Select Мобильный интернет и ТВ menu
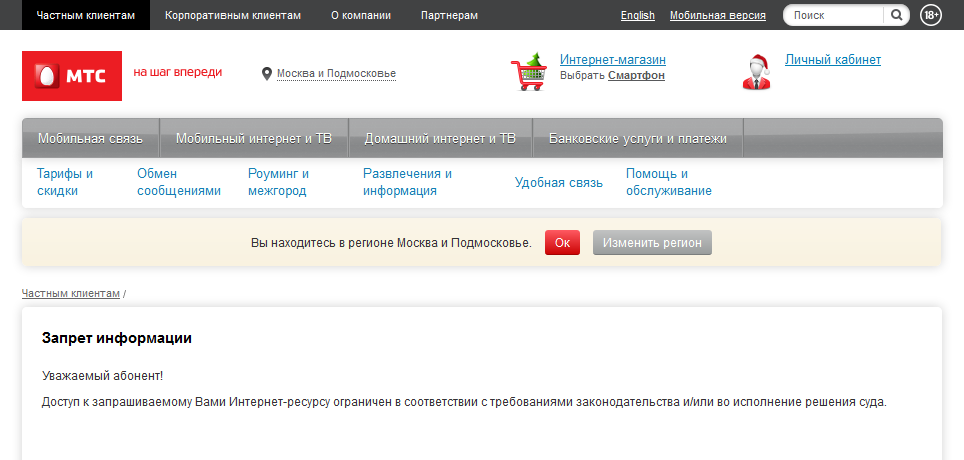 [254, 138]
